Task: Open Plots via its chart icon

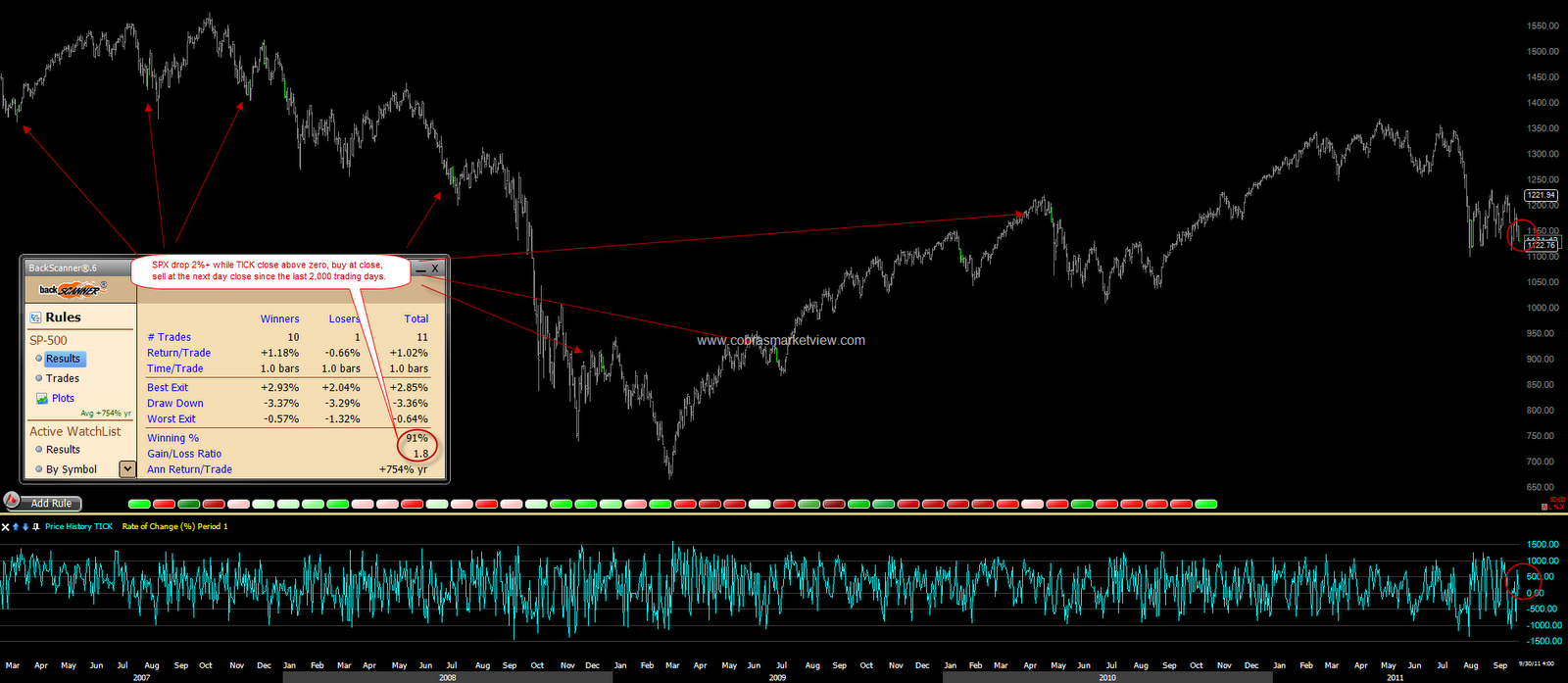Action: click(42, 398)
